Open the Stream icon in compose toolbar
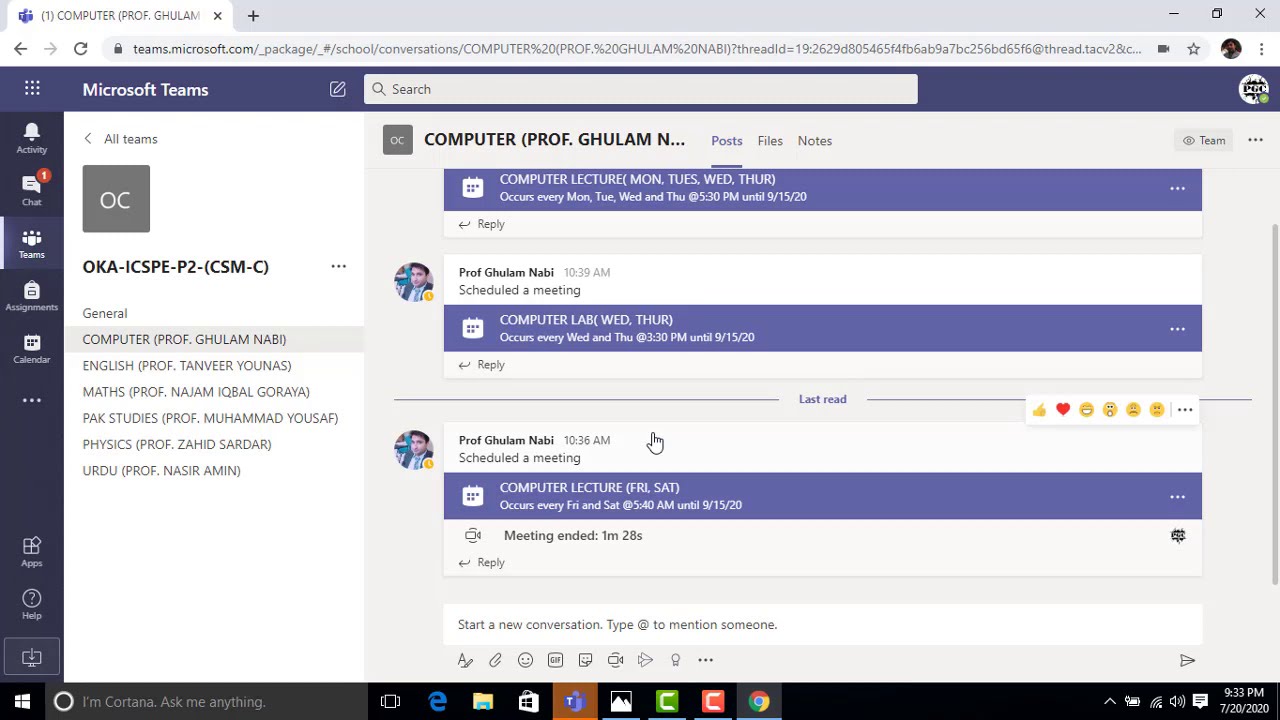1280x720 pixels. point(645,660)
